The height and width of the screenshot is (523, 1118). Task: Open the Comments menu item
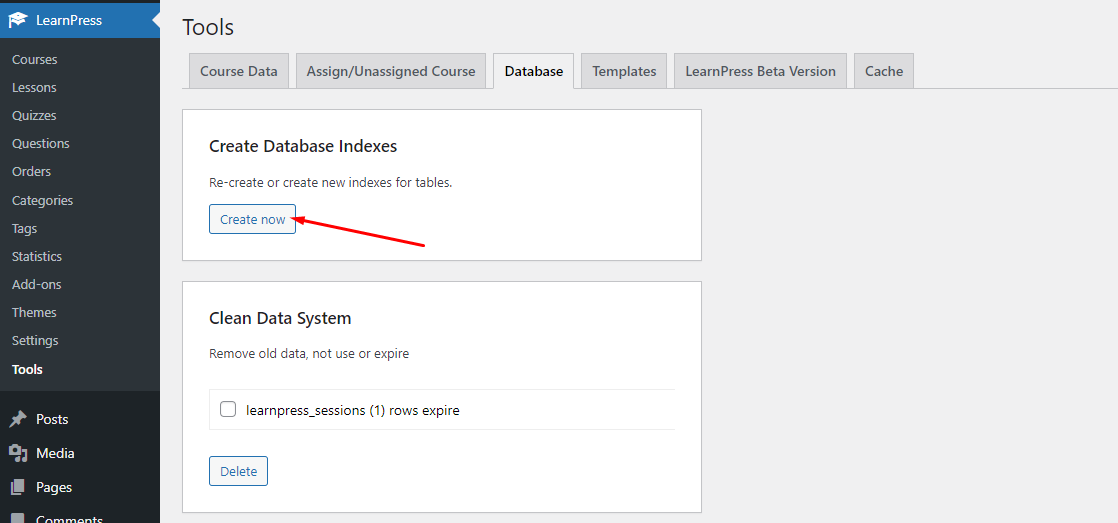pyautogui.click(x=69, y=519)
